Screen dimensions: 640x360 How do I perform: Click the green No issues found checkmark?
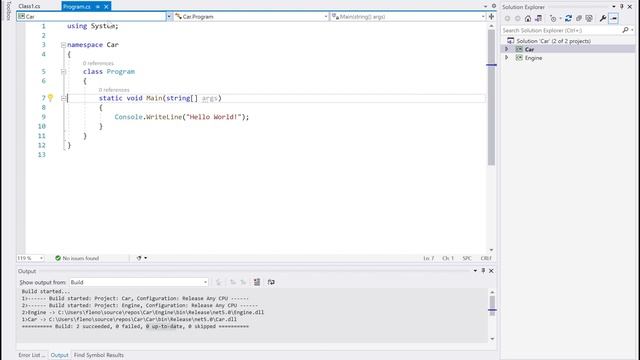click(58, 258)
